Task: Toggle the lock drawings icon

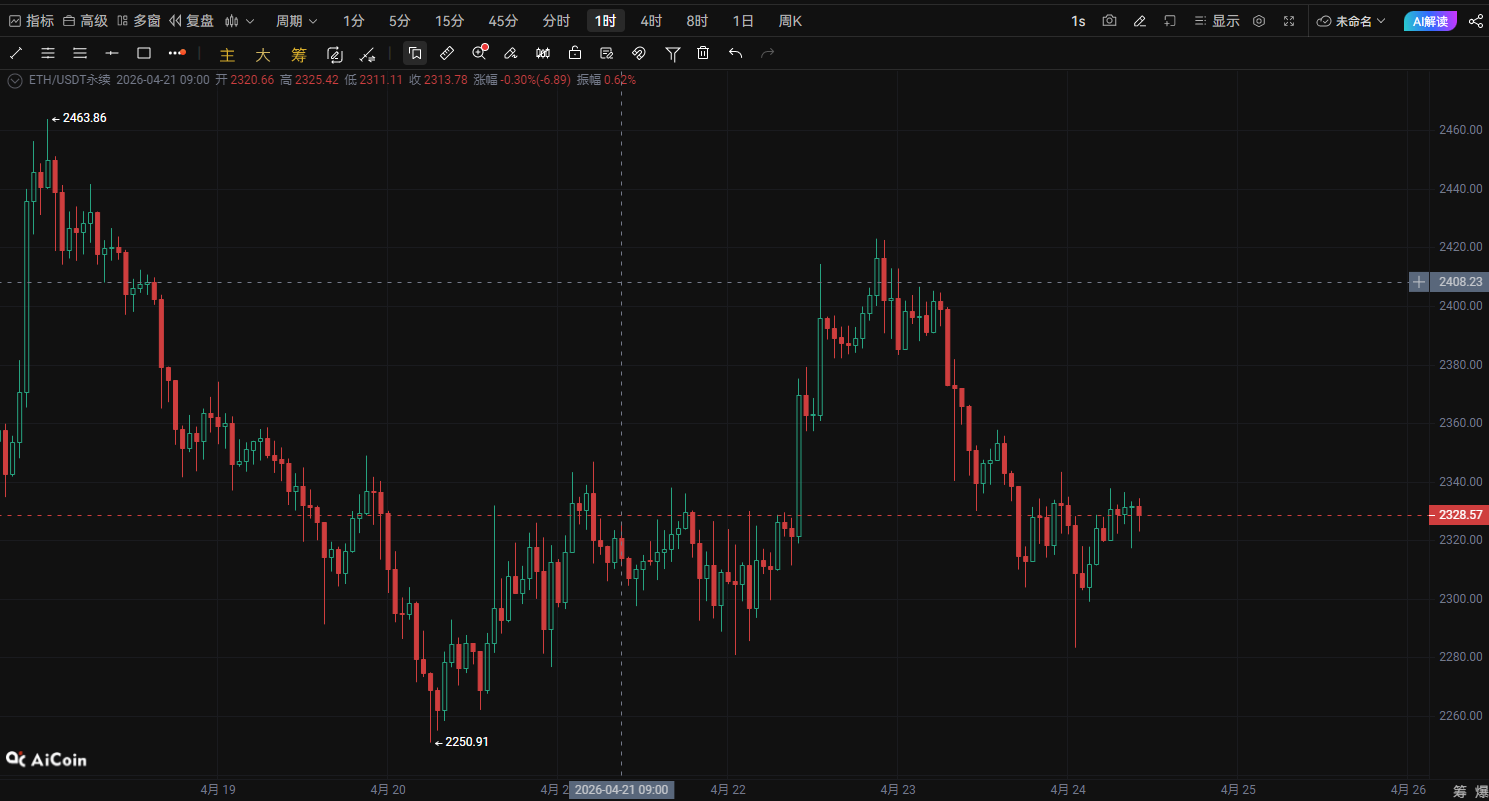Action: click(575, 53)
